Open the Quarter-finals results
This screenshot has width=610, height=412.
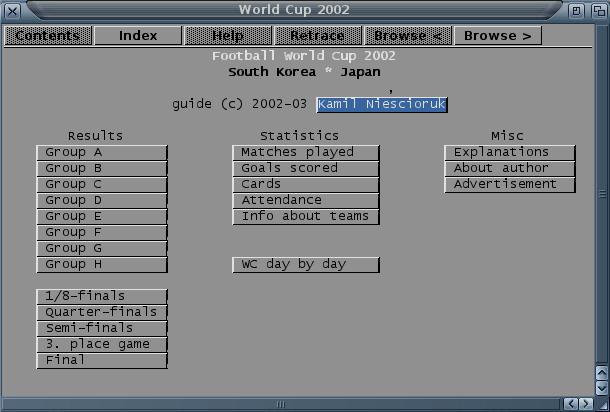[102, 312]
